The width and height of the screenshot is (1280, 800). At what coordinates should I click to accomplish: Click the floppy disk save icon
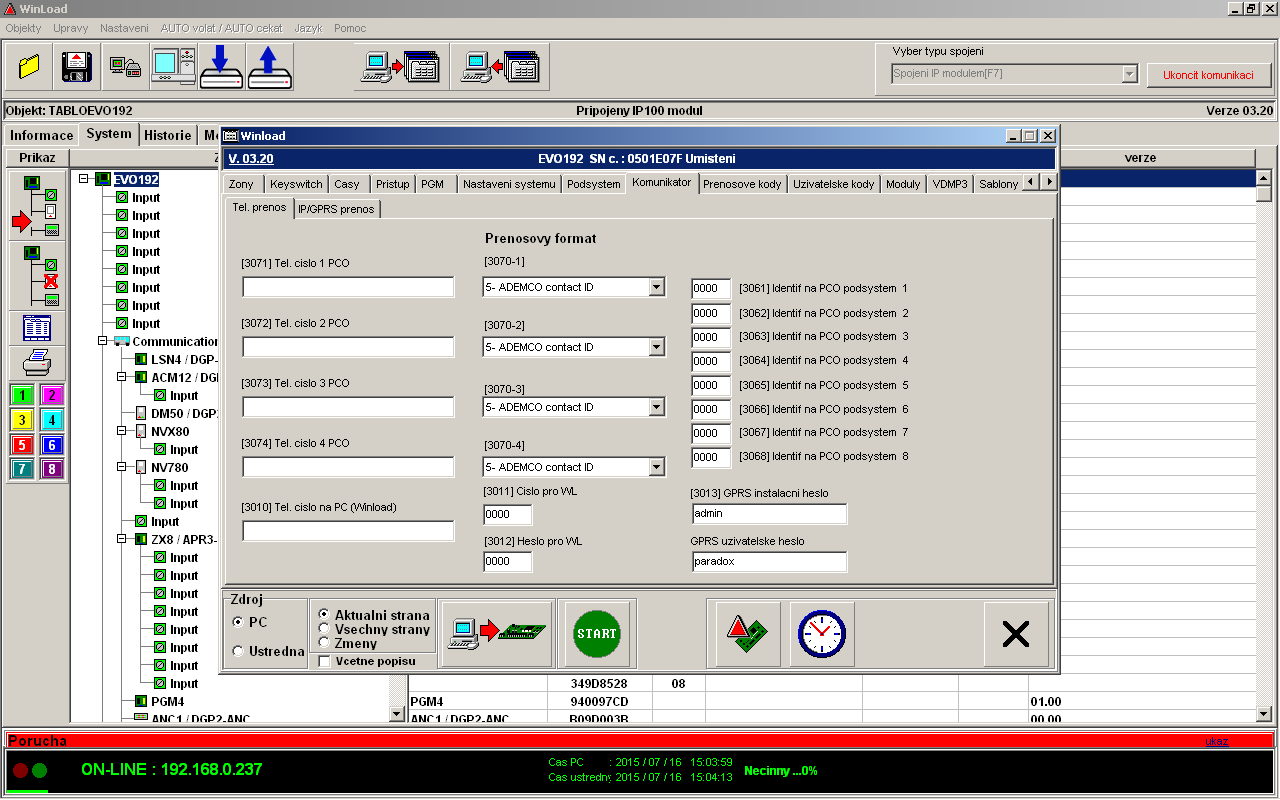click(x=77, y=67)
